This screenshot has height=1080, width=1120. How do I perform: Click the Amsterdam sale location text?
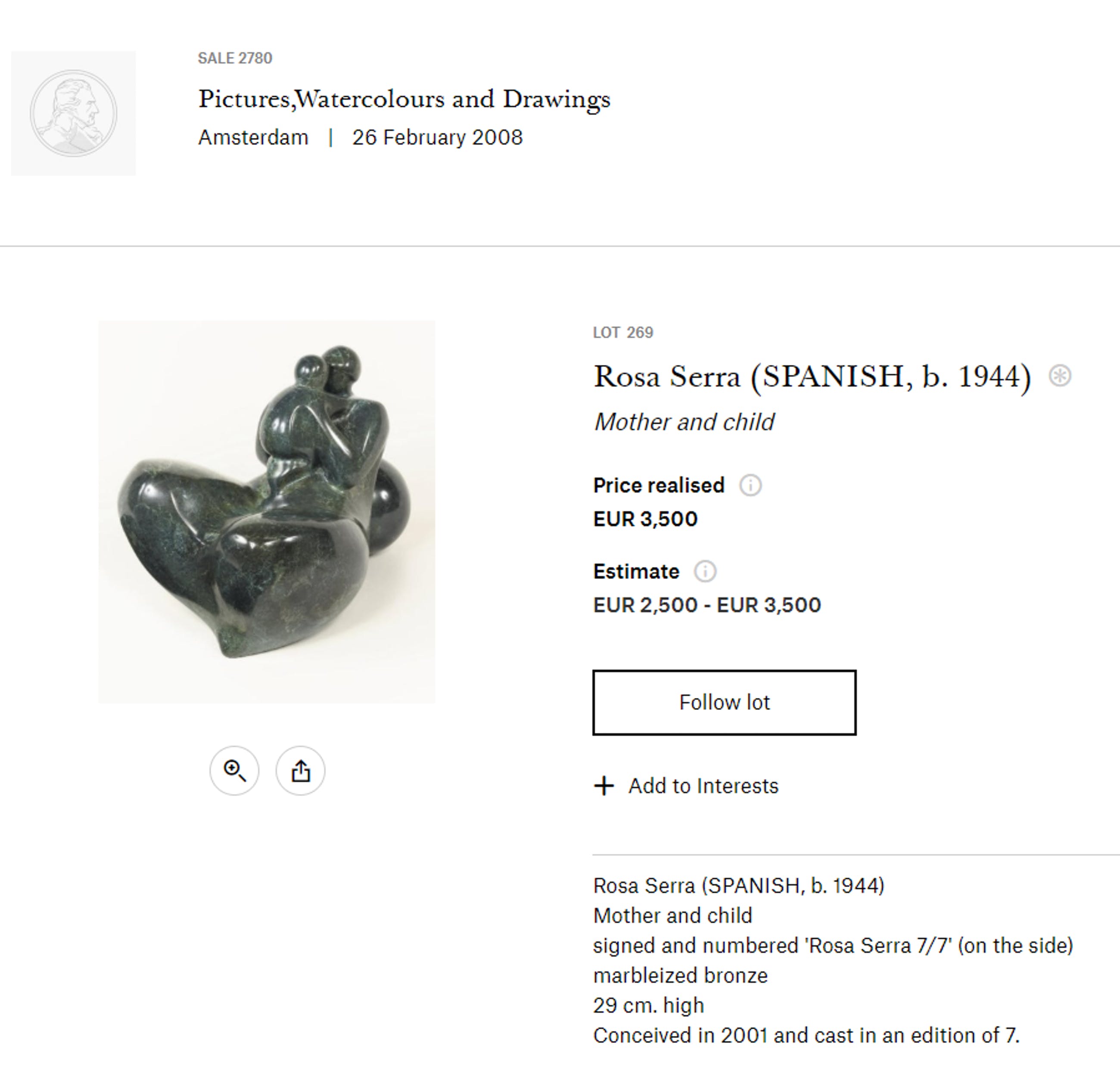[x=253, y=138]
